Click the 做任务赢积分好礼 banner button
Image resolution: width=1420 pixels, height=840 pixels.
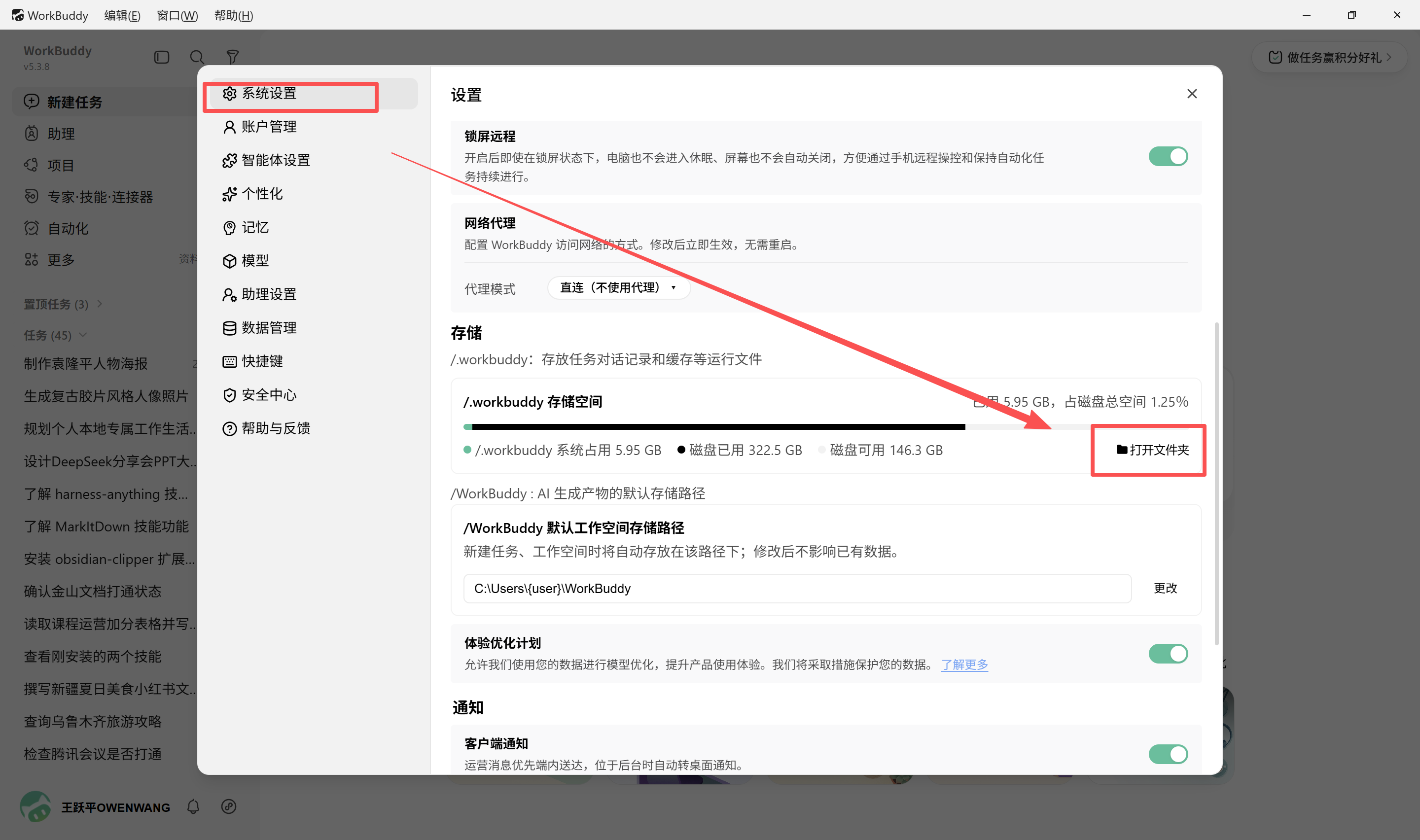pos(1330,57)
